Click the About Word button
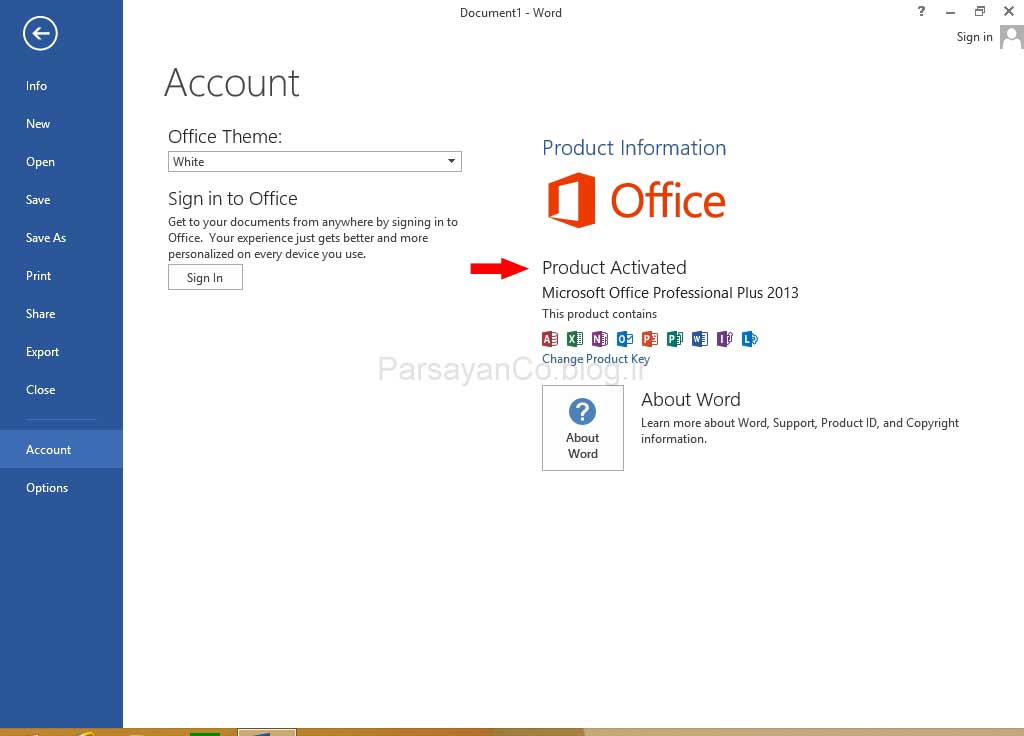Viewport: 1024px width, 736px height. click(x=583, y=428)
